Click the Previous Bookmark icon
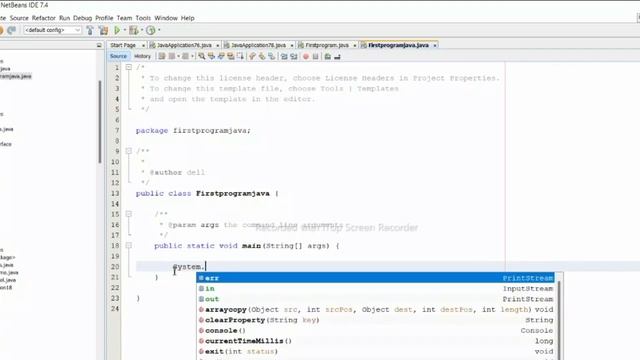 252,56
